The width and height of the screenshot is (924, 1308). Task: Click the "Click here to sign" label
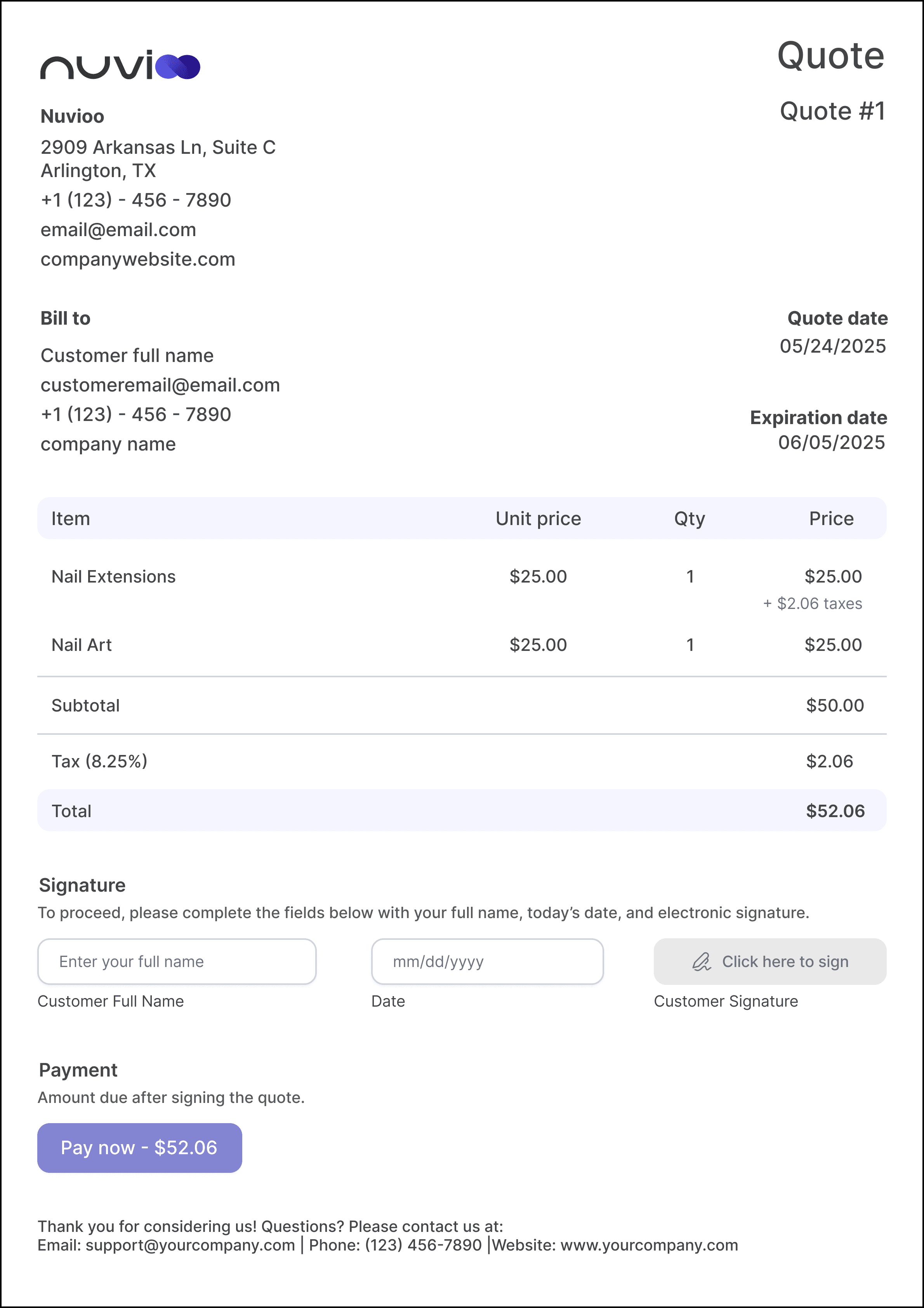click(785, 962)
